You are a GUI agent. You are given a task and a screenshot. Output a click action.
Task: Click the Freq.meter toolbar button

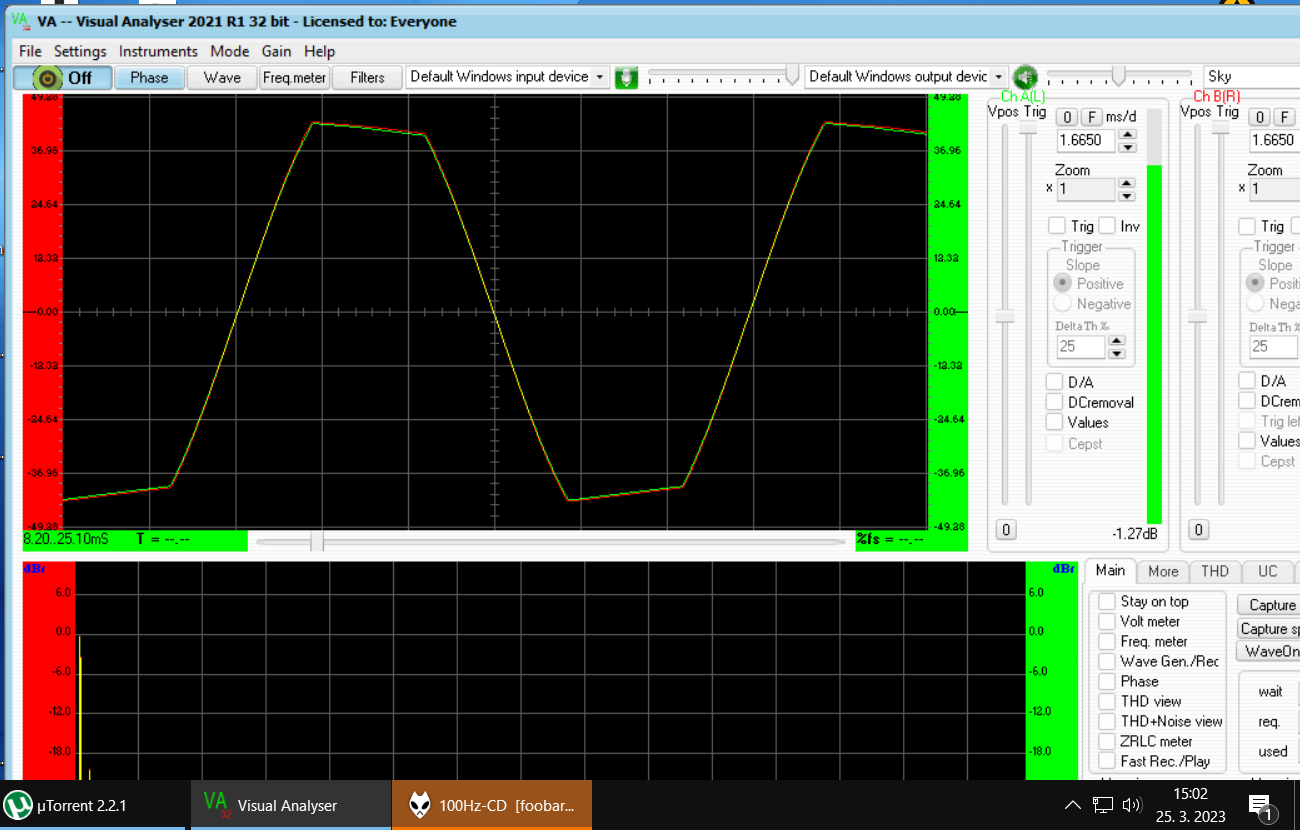[x=294, y=77]
